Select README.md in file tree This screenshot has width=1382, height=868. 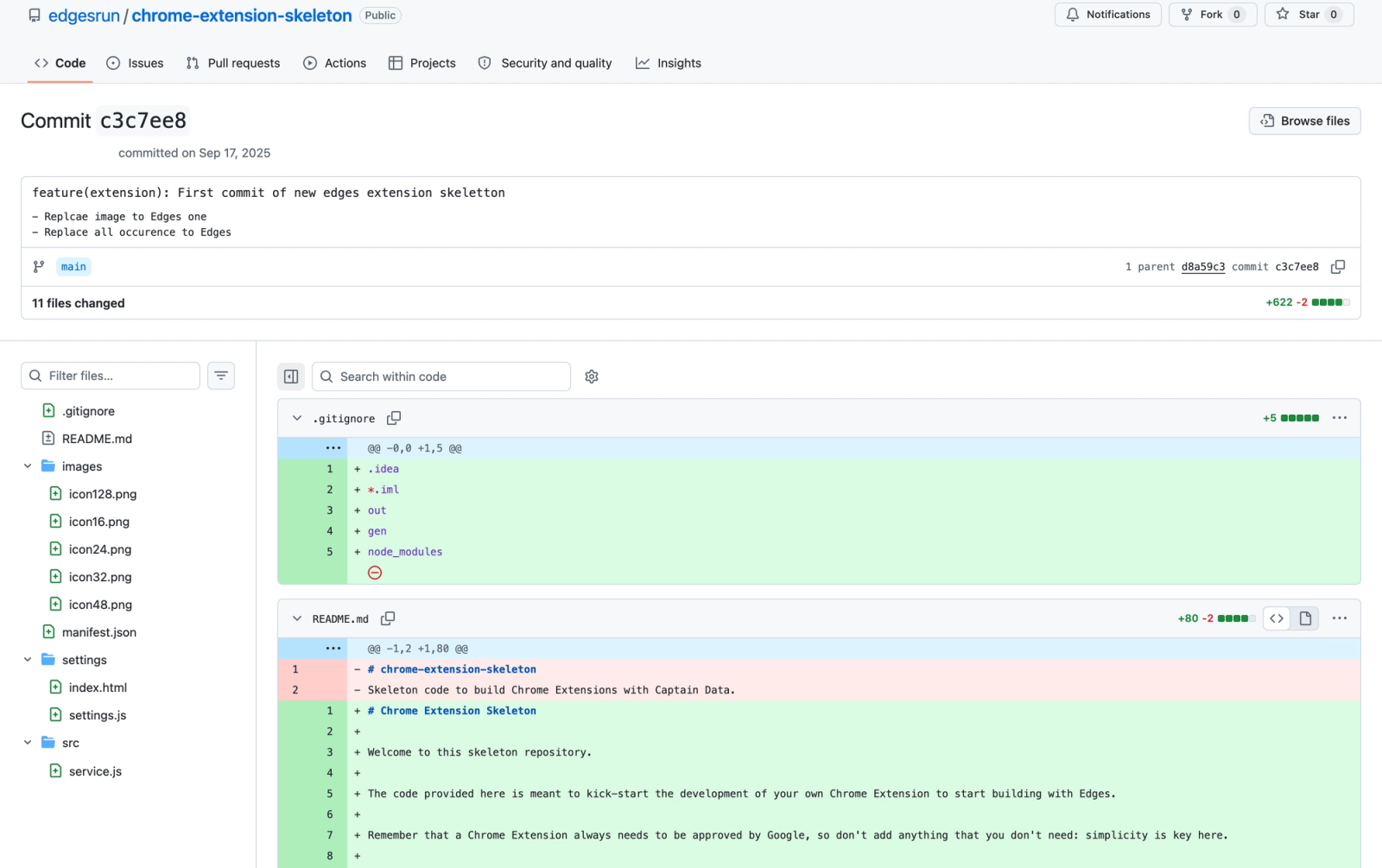(97, 439)
